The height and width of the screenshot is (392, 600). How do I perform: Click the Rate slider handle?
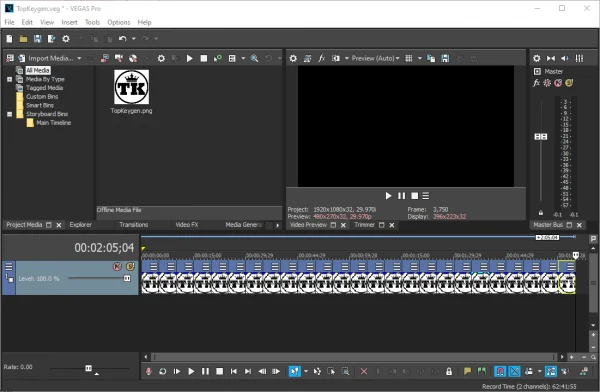[88, 368]
